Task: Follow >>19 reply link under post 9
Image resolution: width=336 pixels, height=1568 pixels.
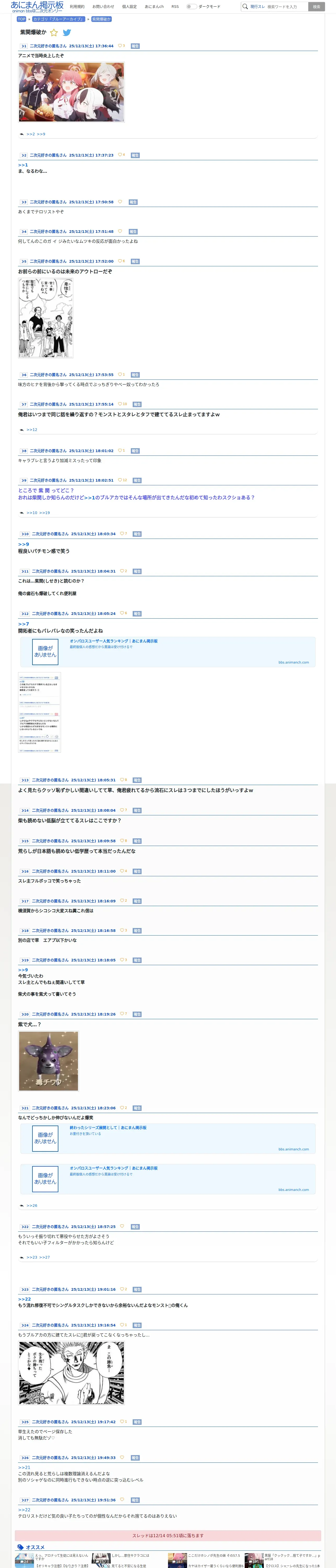Action: [x=44, y=513]
